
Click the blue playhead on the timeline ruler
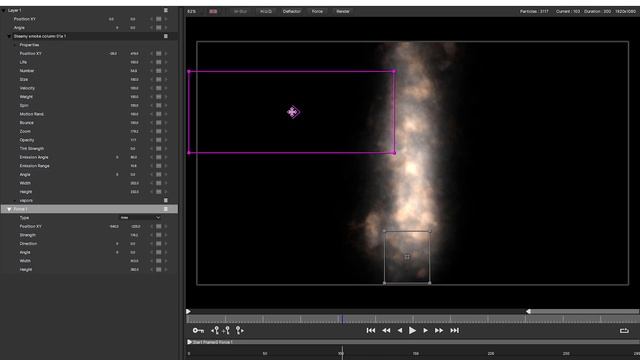[342, 319]
